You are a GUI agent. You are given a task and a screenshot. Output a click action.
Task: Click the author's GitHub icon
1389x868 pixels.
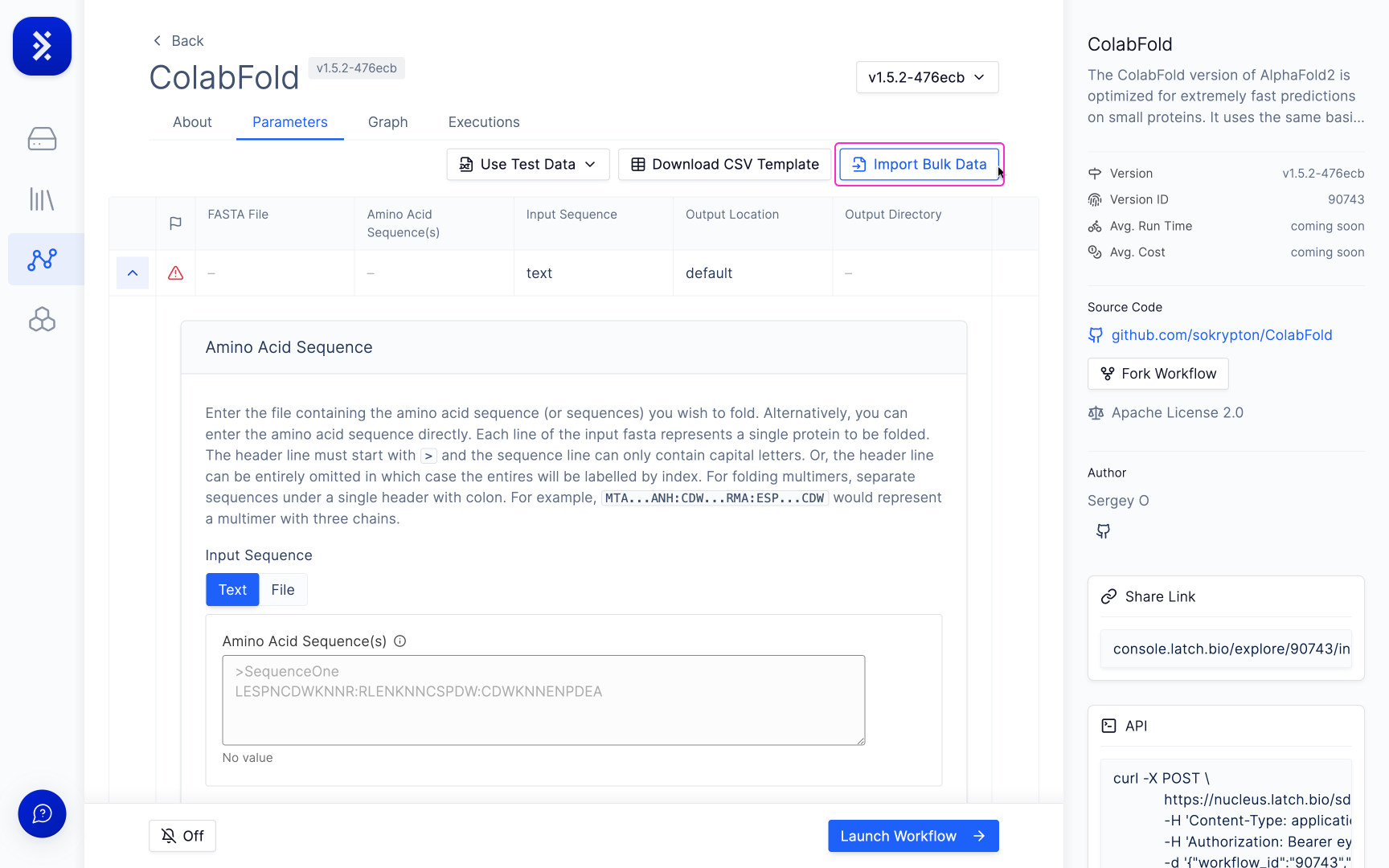pyautogui.click(x=1103, y=531)
